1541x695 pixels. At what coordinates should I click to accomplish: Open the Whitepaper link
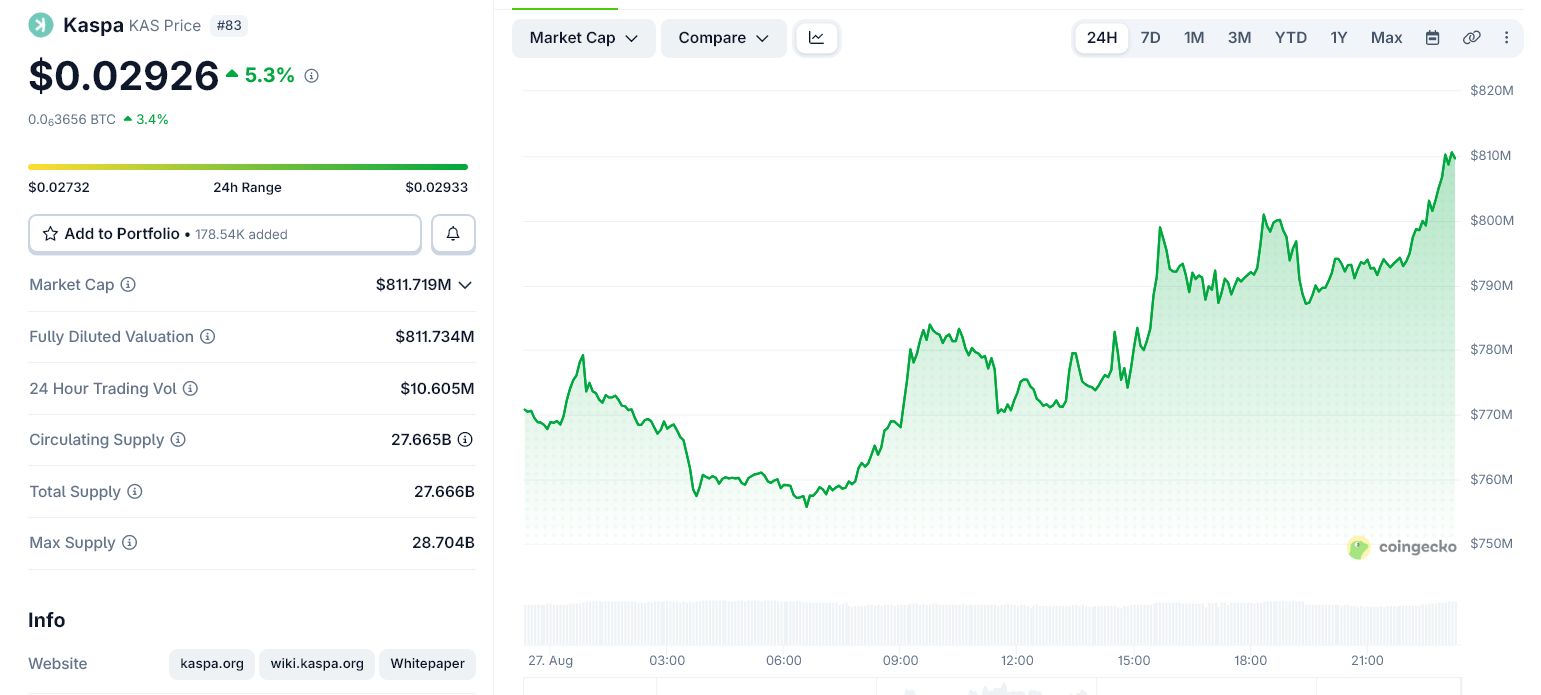pyautogui.click(x=427, y=664)
